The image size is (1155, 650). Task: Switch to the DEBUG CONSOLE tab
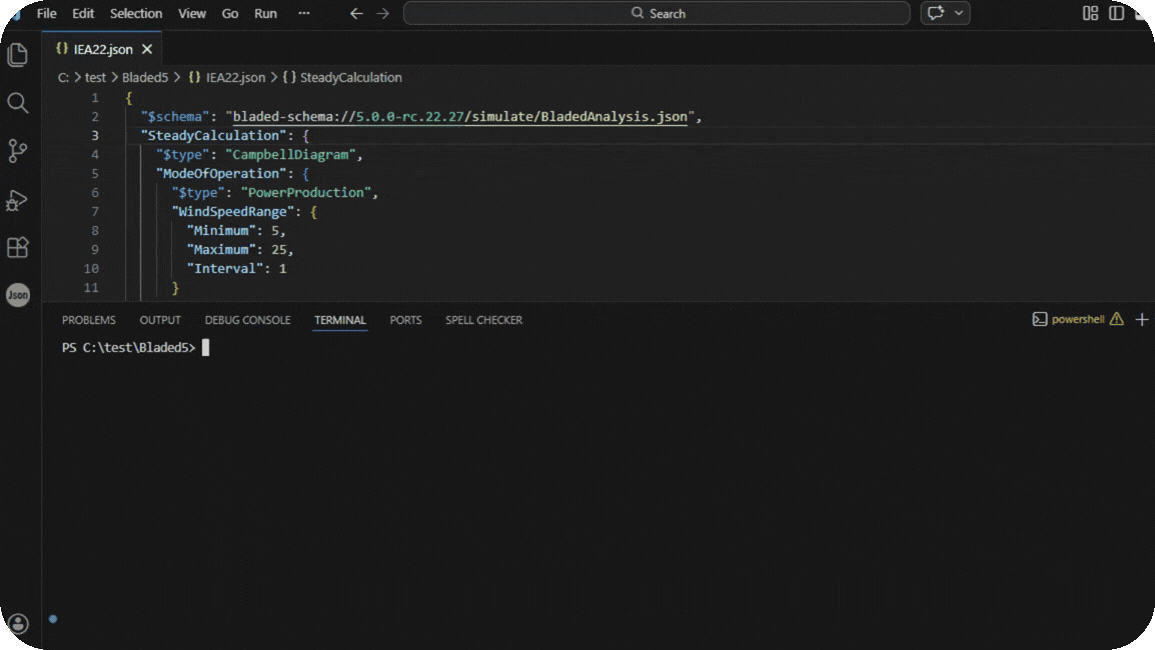247,320
